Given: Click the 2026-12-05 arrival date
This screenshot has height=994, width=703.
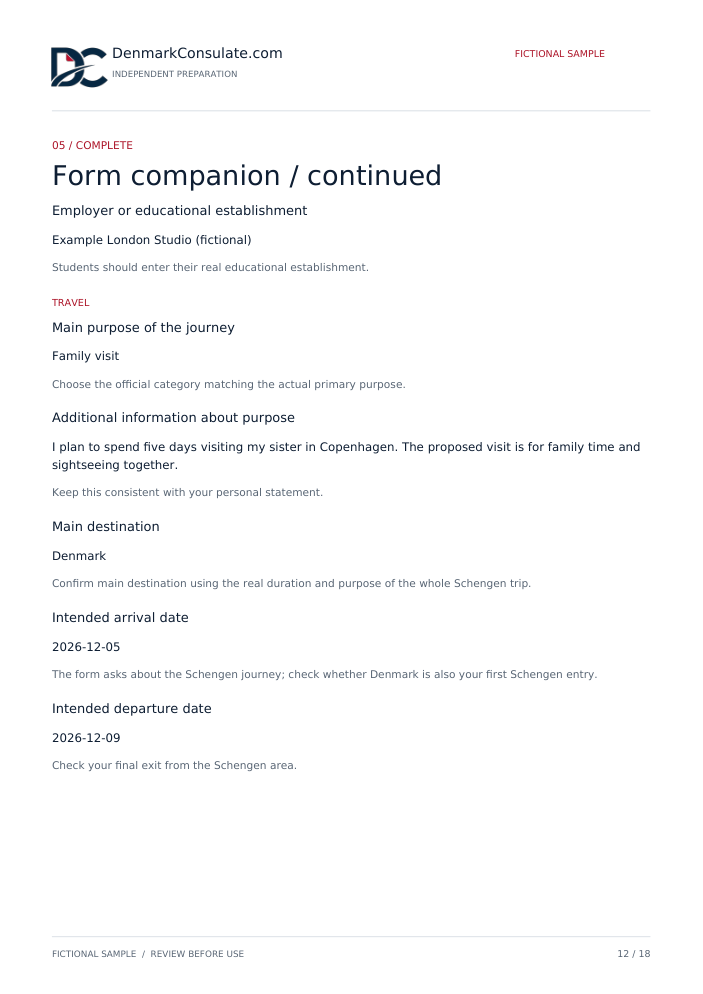Looking at the screenshot, I should coord(86,647).
